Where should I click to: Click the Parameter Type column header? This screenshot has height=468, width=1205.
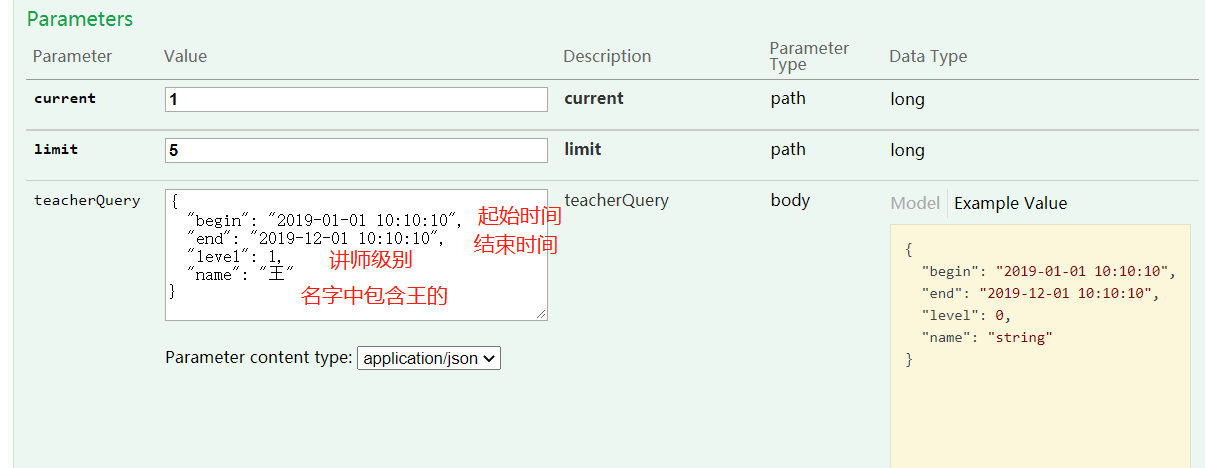pos(809,56)
